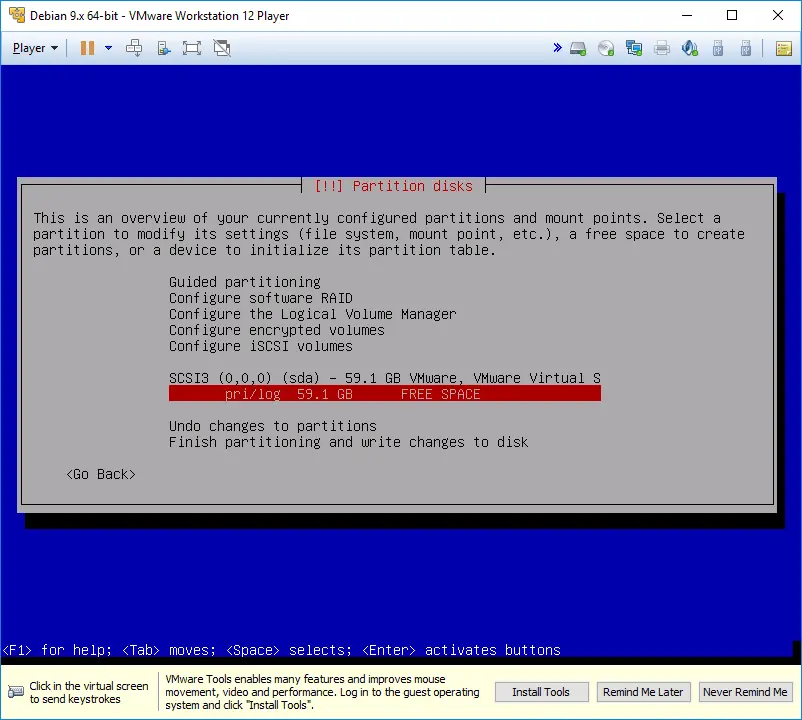Close the VMware Player window
This screenshot has width=802, height=720.
click(x=777, y=15)
